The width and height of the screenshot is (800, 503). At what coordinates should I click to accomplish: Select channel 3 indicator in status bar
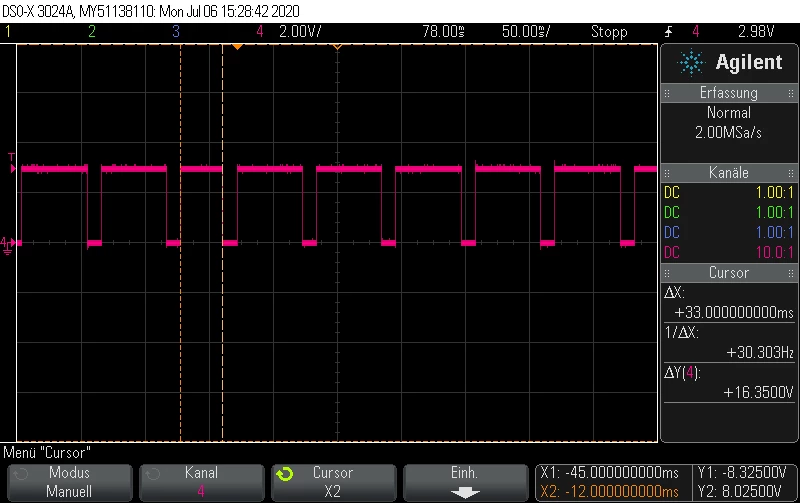pos(176,32)
